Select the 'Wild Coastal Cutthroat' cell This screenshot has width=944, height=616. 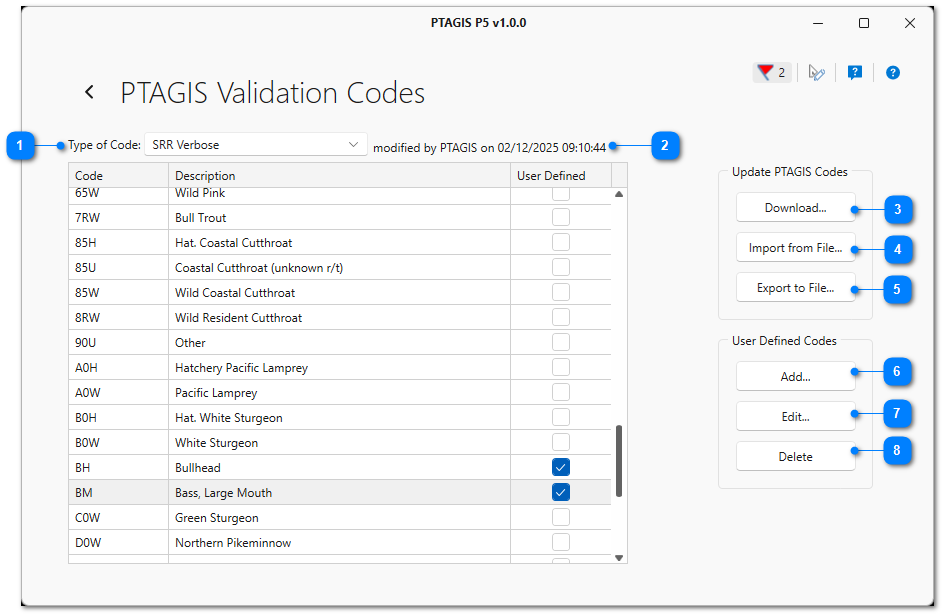[x=340, y=293]
